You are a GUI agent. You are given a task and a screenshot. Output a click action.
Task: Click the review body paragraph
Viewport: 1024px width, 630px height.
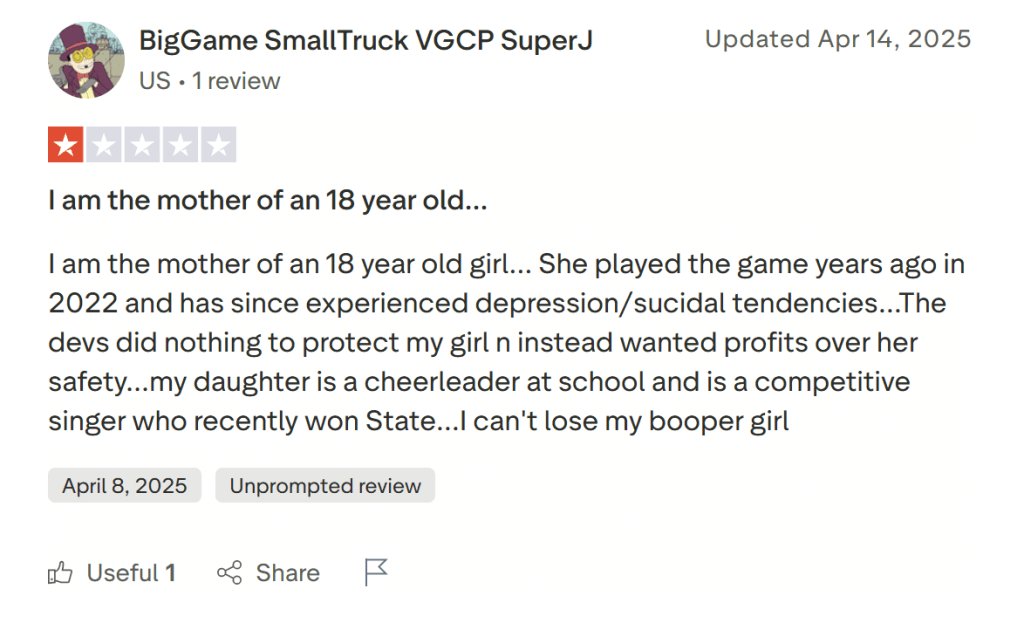[500, 342]
